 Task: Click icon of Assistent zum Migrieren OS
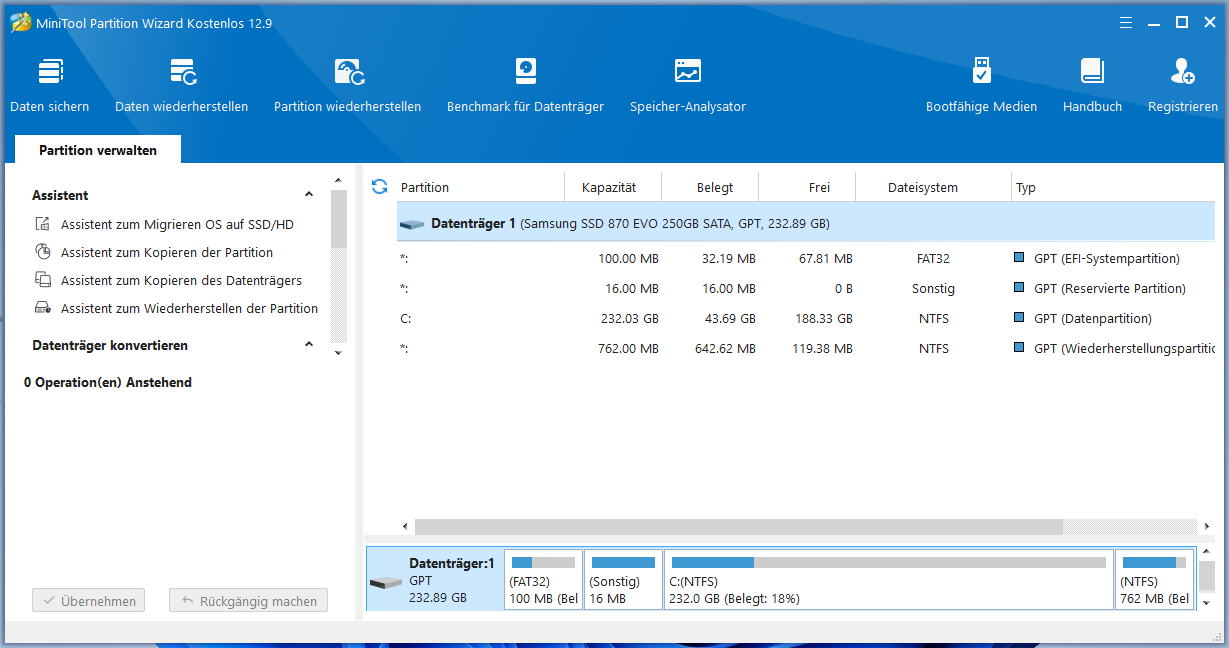pyautogui.click(x=43, y=224)
